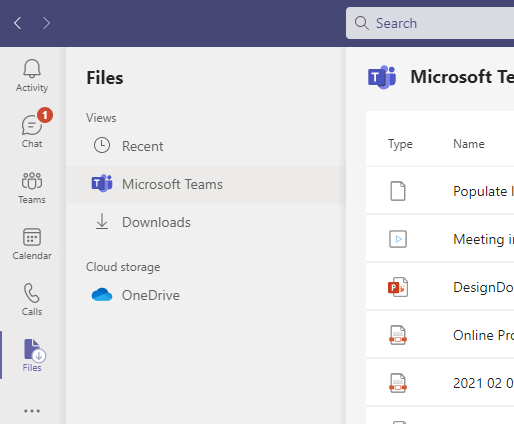Go forward with the right arrow

(x=46, y=23)
